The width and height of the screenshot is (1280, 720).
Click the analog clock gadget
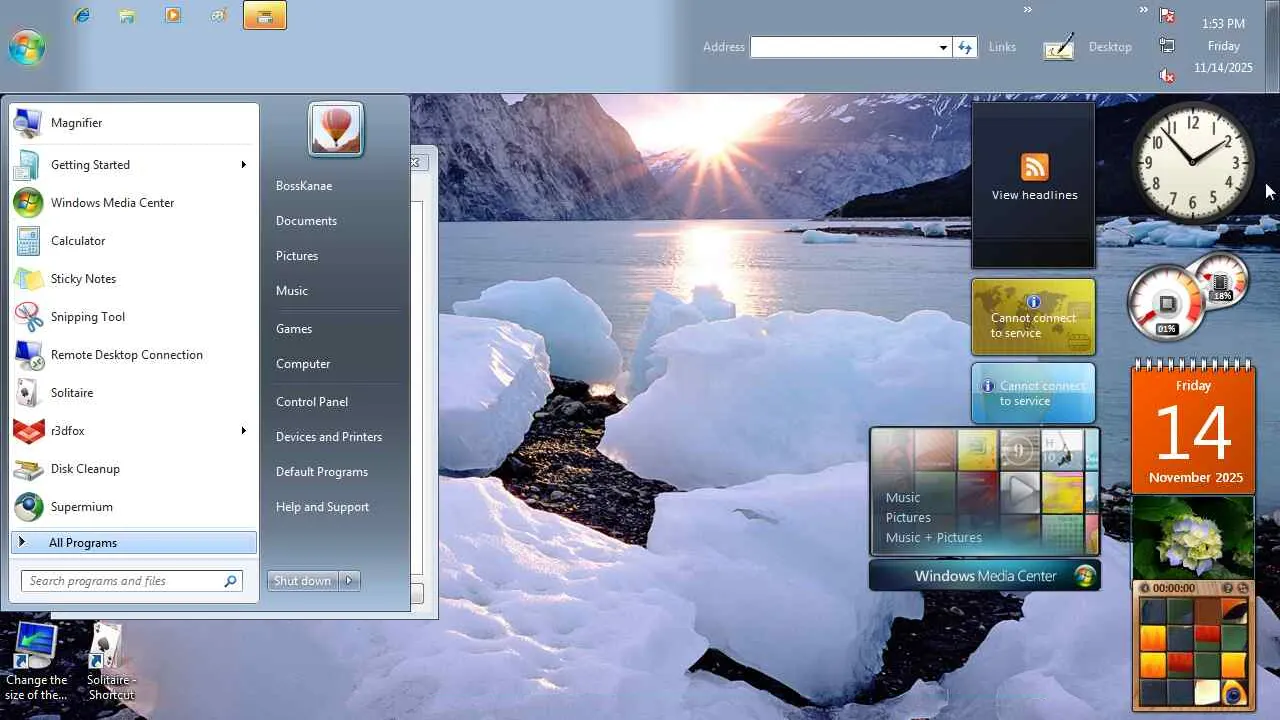pyautogui.click(x=1193, y=161)
